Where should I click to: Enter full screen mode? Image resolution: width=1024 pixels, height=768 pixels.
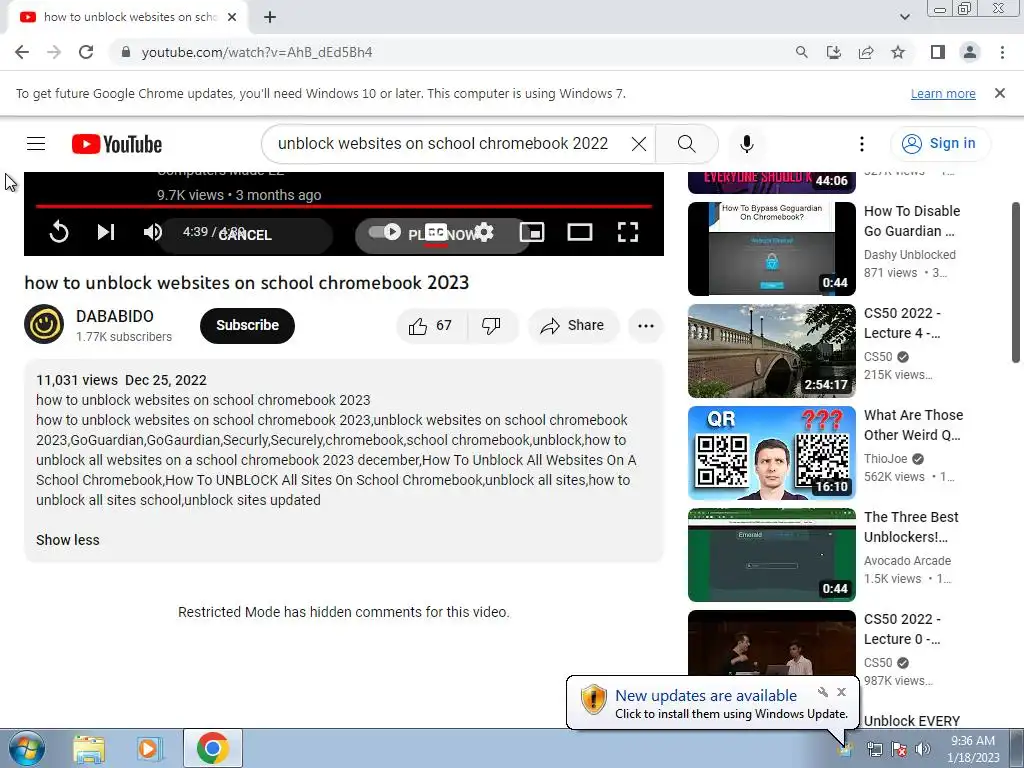(x=628, y=232)
